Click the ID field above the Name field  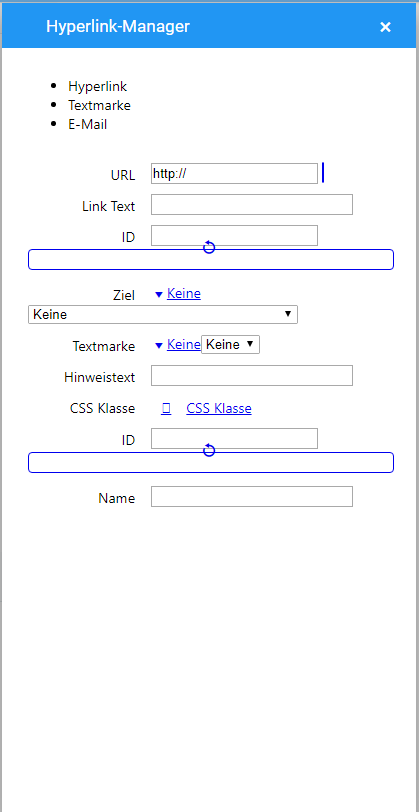(x=234, y=439)
